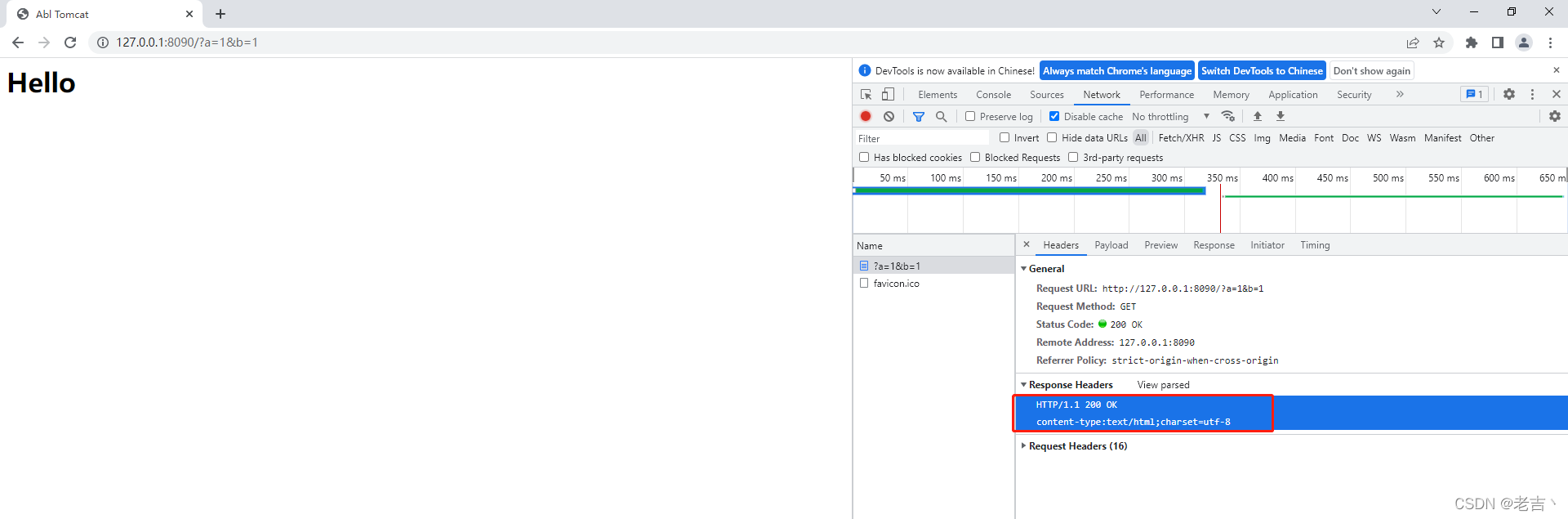This screenshot has height=519, width=1568.
Task: Open the Payload tab
Action: tap(1111, 245)
